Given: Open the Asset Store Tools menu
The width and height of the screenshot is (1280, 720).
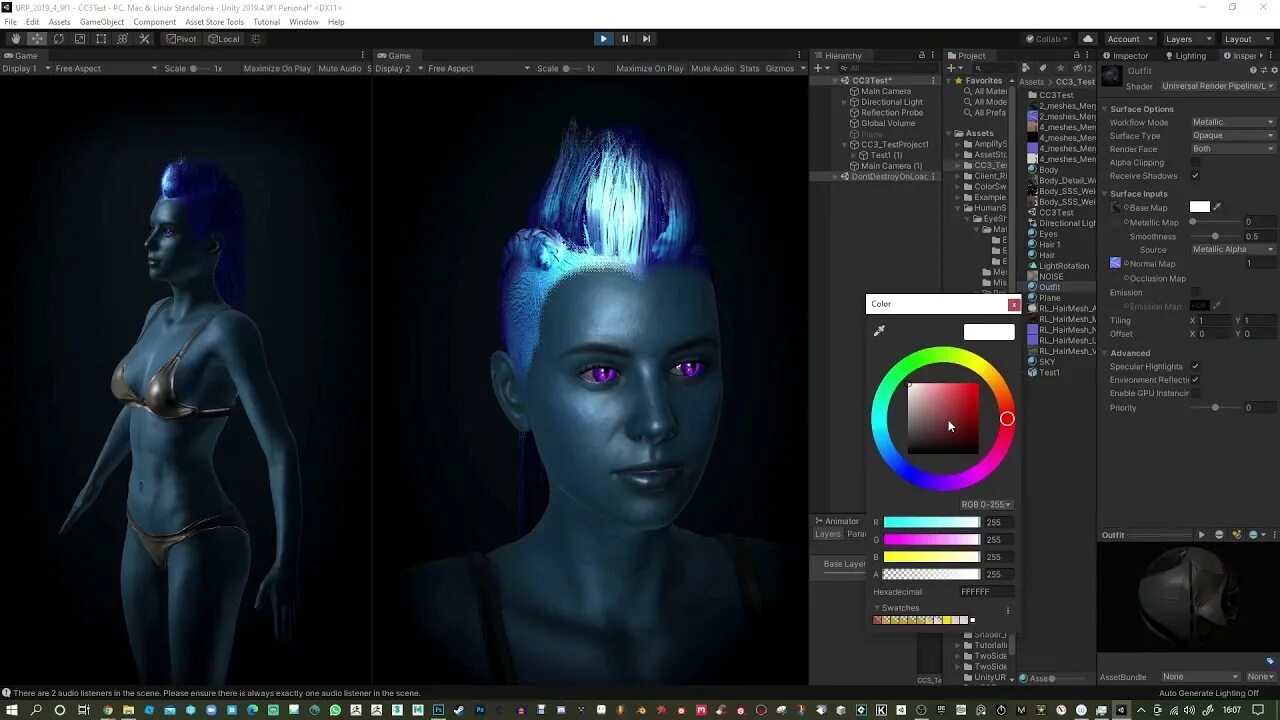Looking at the screenshot, I should click(x=214, y=22).
